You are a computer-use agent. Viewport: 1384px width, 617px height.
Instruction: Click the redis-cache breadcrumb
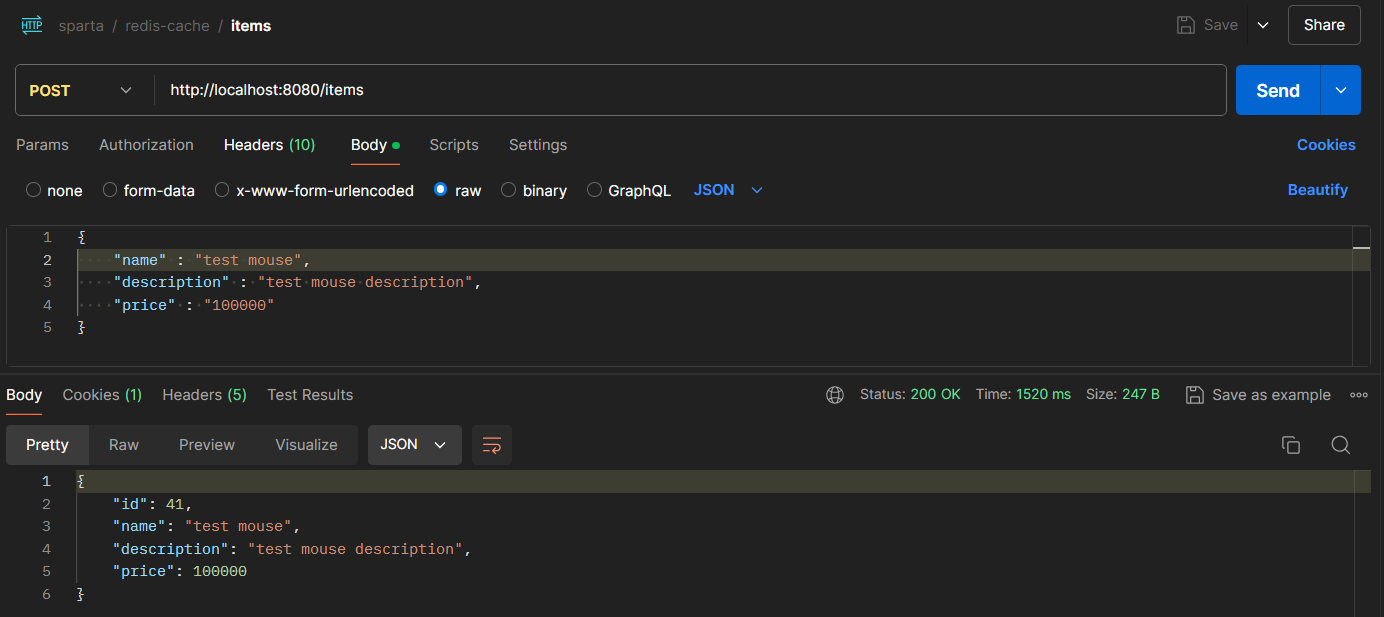[x=167, y=26]
